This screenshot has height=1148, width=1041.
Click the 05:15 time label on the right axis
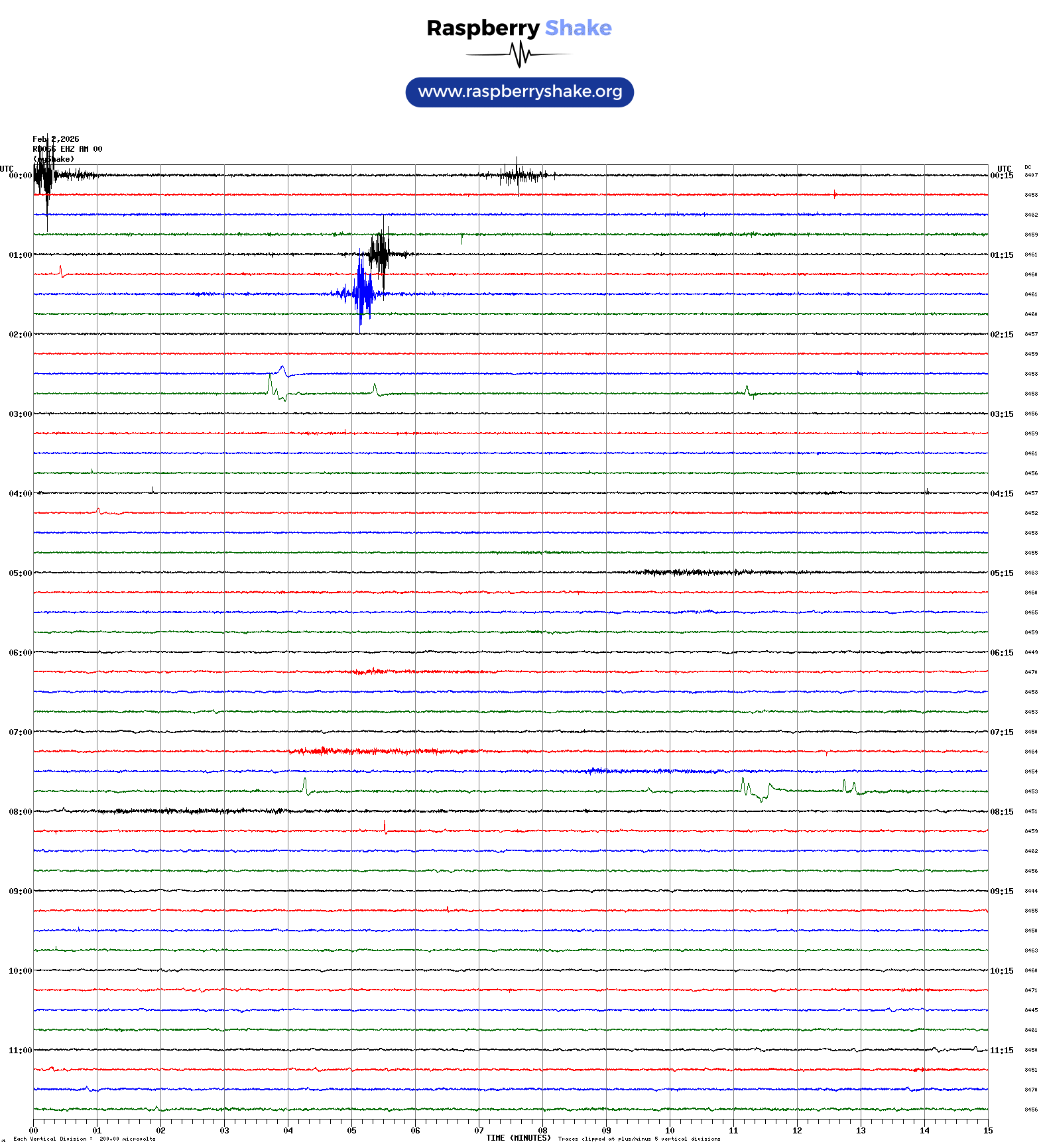(1001, 573)
